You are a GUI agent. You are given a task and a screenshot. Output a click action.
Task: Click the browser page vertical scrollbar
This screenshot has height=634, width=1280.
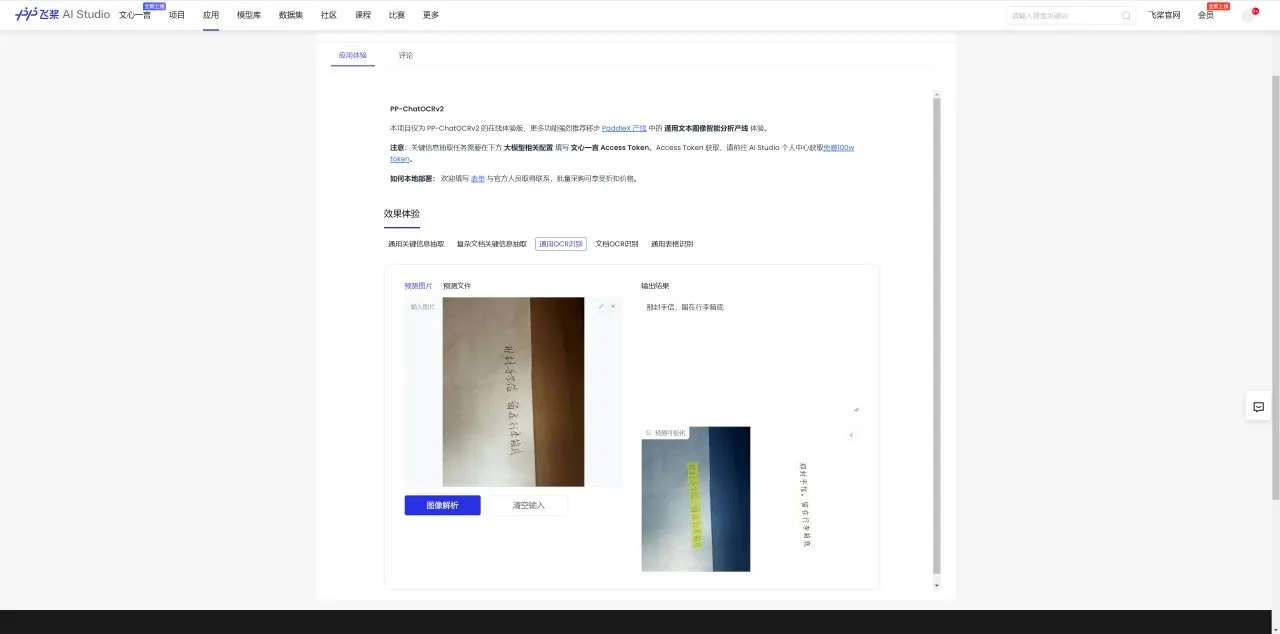[1275, 287]
